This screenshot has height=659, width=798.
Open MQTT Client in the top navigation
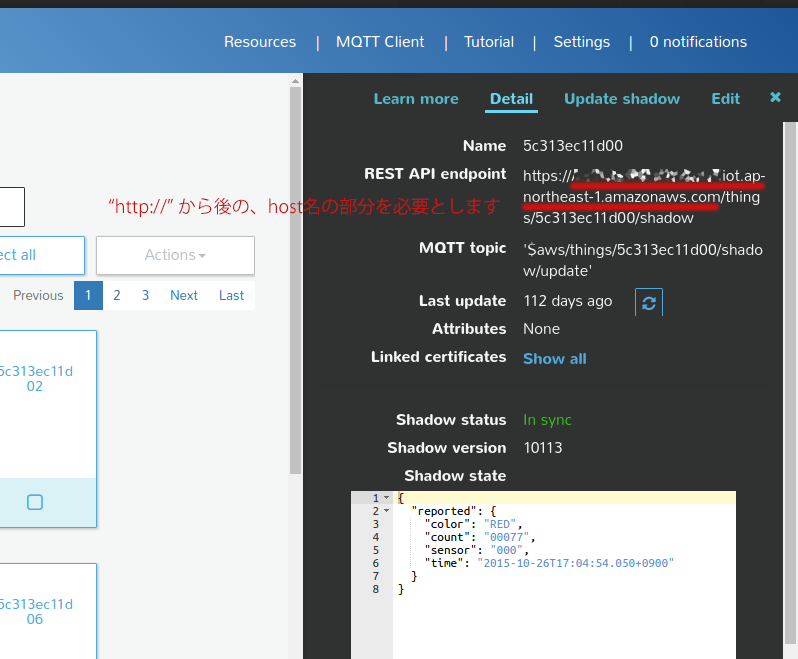tap(380, 42)
